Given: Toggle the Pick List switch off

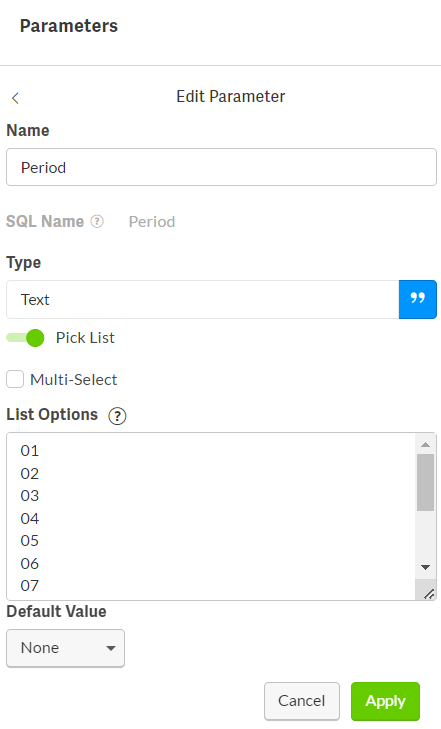Looking at the screenshot, I should [x=25, y=338].
